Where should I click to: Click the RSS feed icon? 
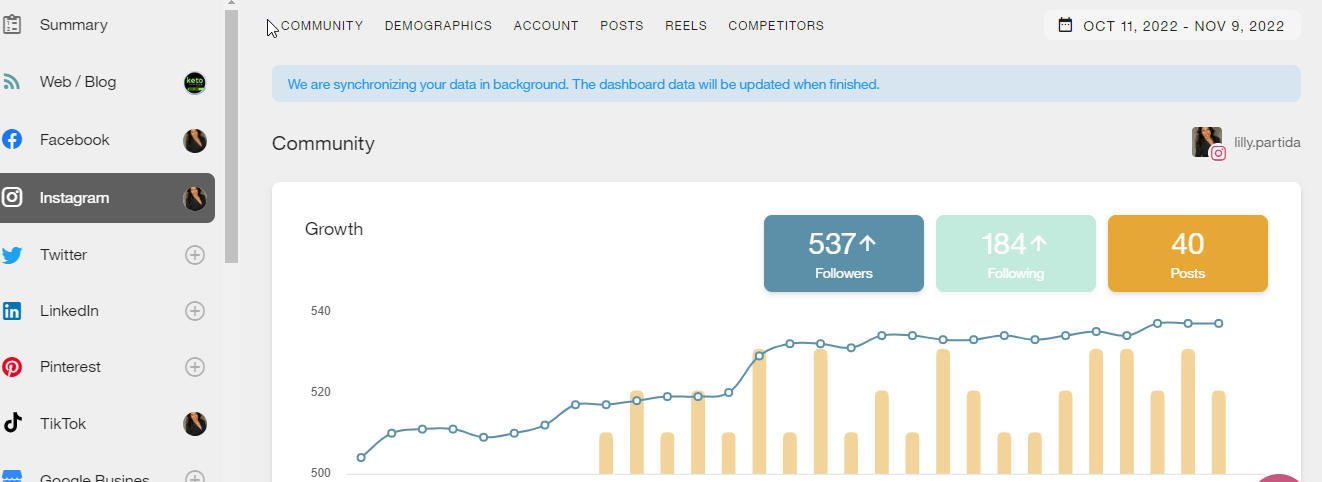point(12,83)
